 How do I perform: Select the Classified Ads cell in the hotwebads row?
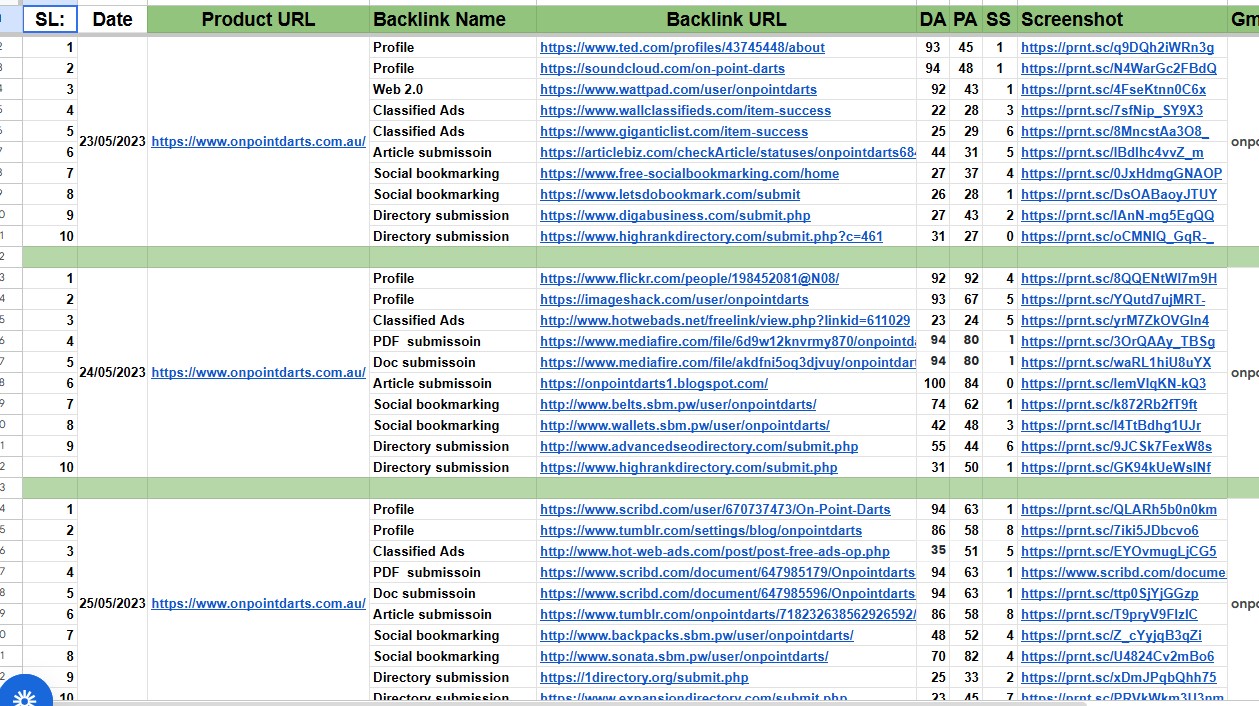(x=453, y=320)
